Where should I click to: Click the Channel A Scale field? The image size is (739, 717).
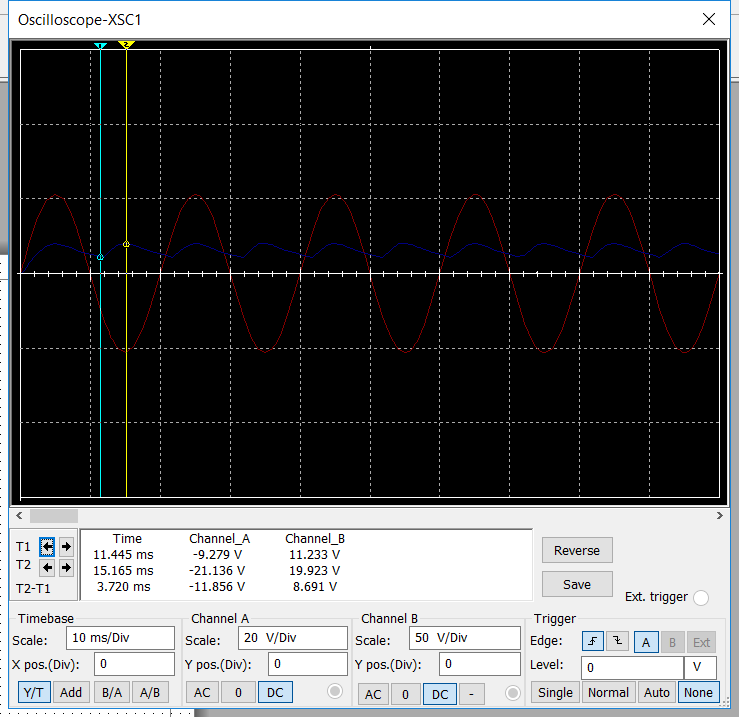coord(292,639)
